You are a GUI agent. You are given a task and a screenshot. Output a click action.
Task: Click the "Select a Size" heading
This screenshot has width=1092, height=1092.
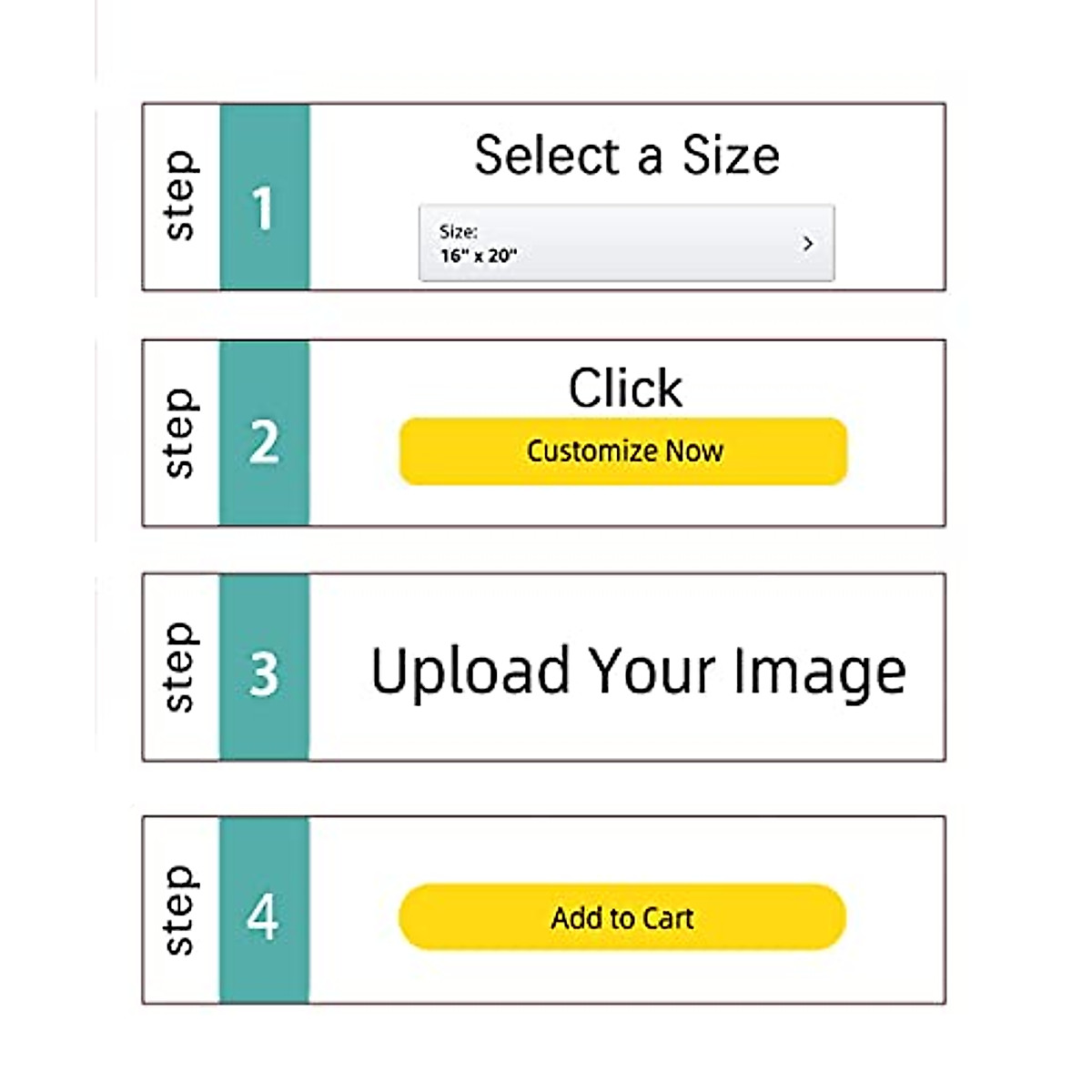click(626, 155)
